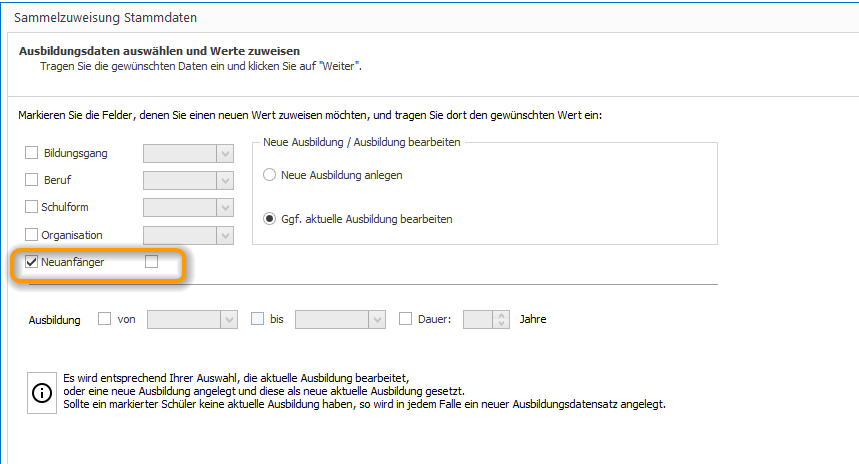Enable the Bildungsgang checkbox
The width and height of the screenshot is (859, 464).
[x=32, y=153]
